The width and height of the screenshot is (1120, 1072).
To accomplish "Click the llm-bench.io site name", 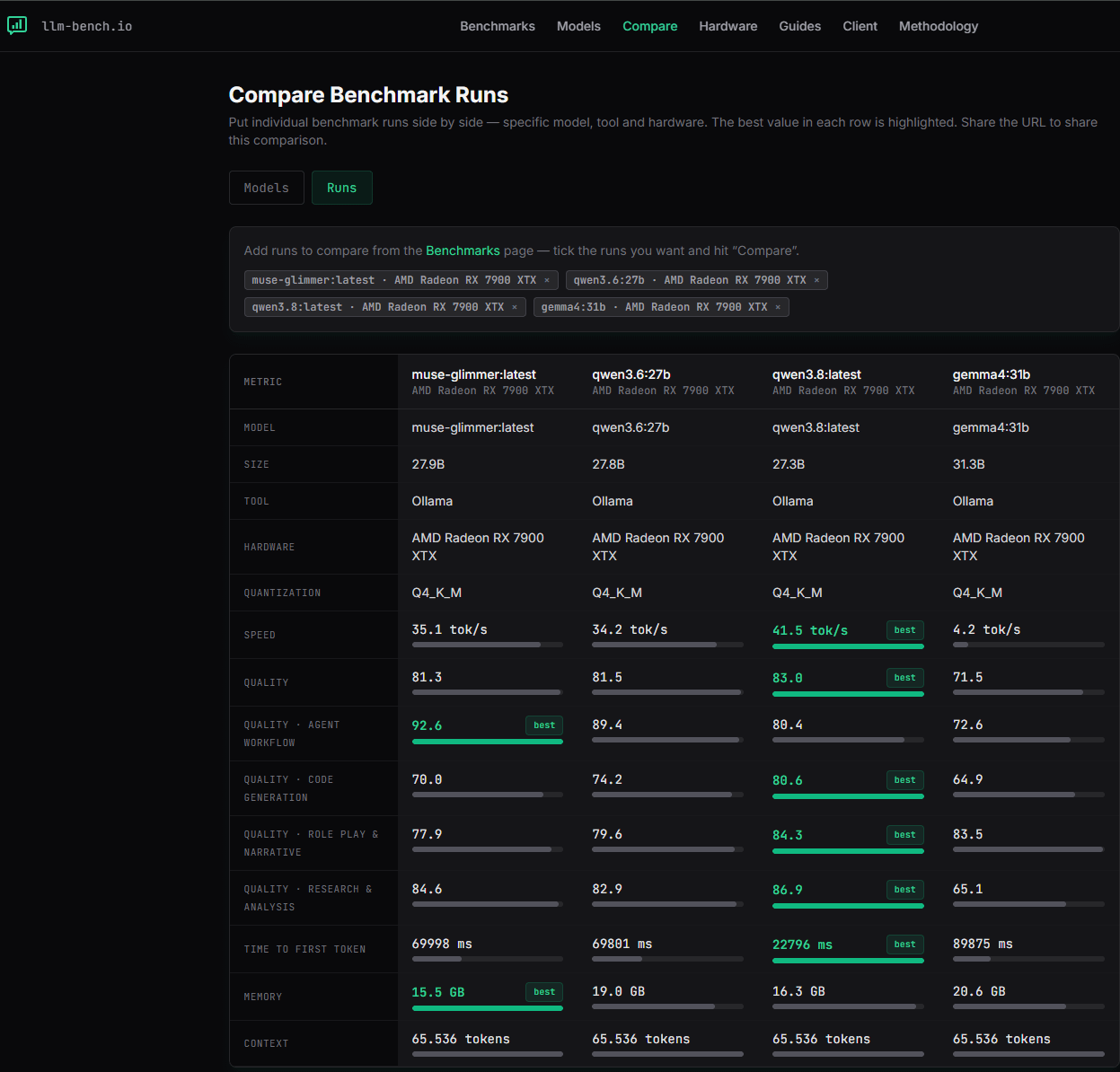I will (87, 26).
